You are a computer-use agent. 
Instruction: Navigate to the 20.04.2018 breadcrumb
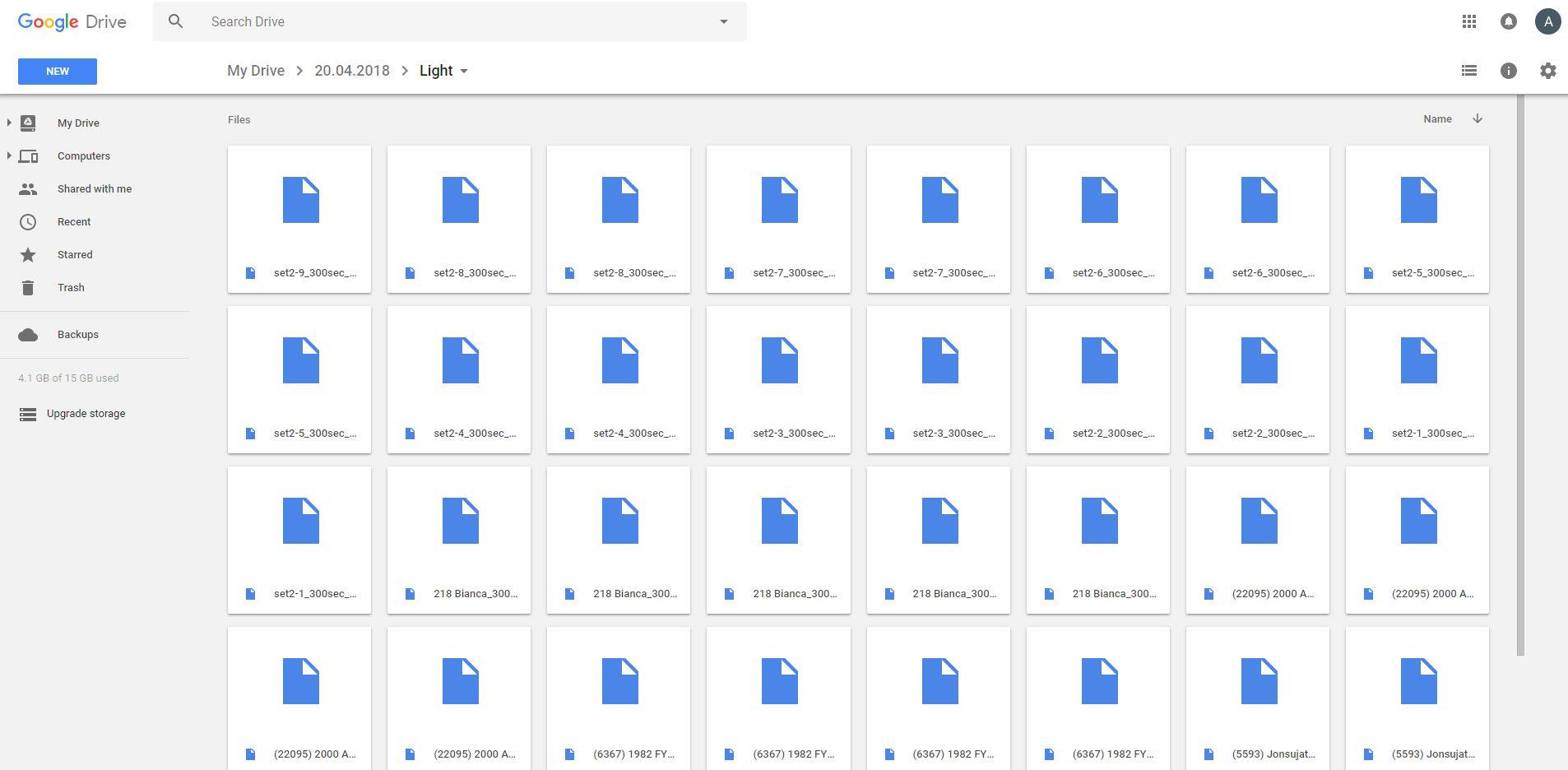pos(351,71)
